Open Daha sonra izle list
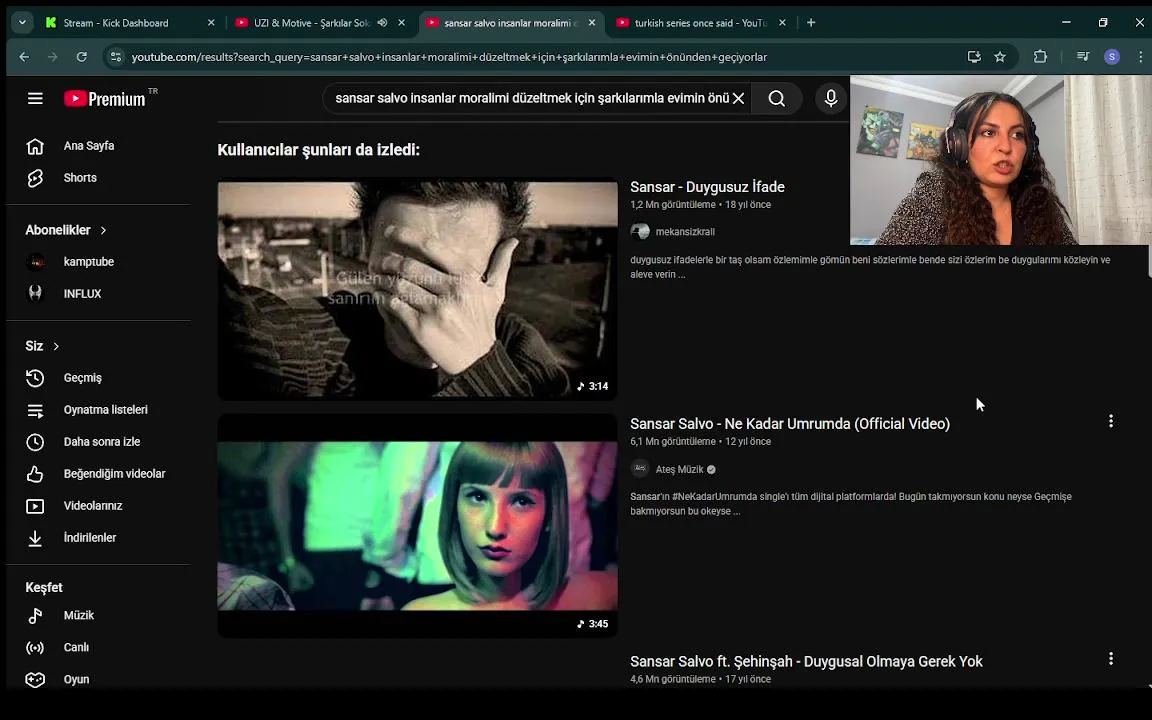The image size is (1152, 720). point(99,442)
